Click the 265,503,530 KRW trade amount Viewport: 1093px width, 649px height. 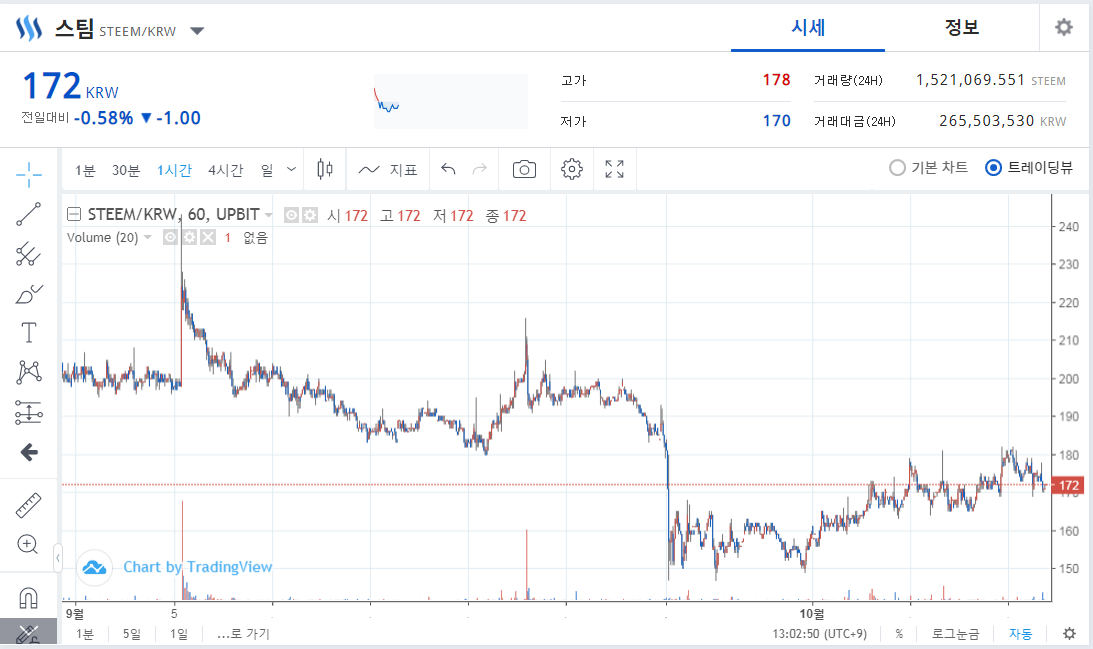click(1002, 121)
